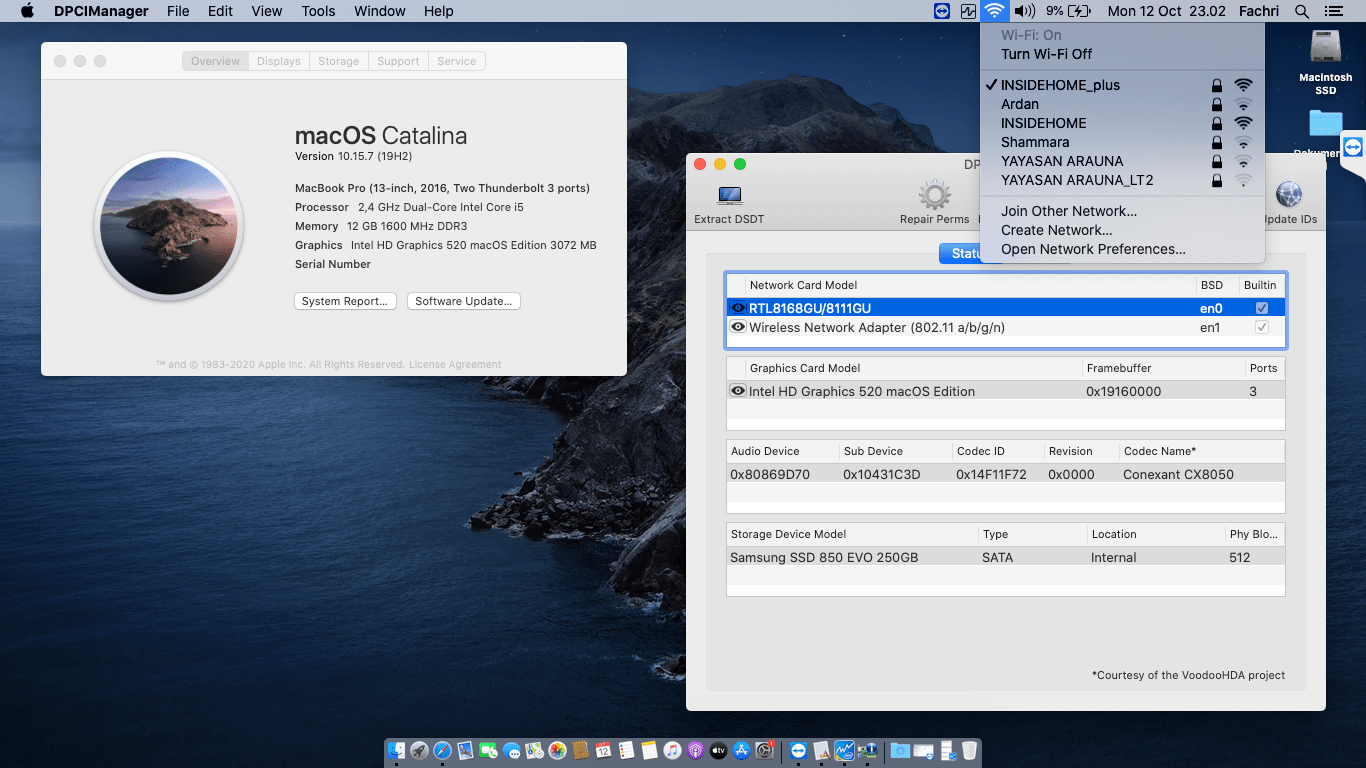
Task: Open Calendar from the Dock
Action: pyautogui.click(x=603, y=750)
